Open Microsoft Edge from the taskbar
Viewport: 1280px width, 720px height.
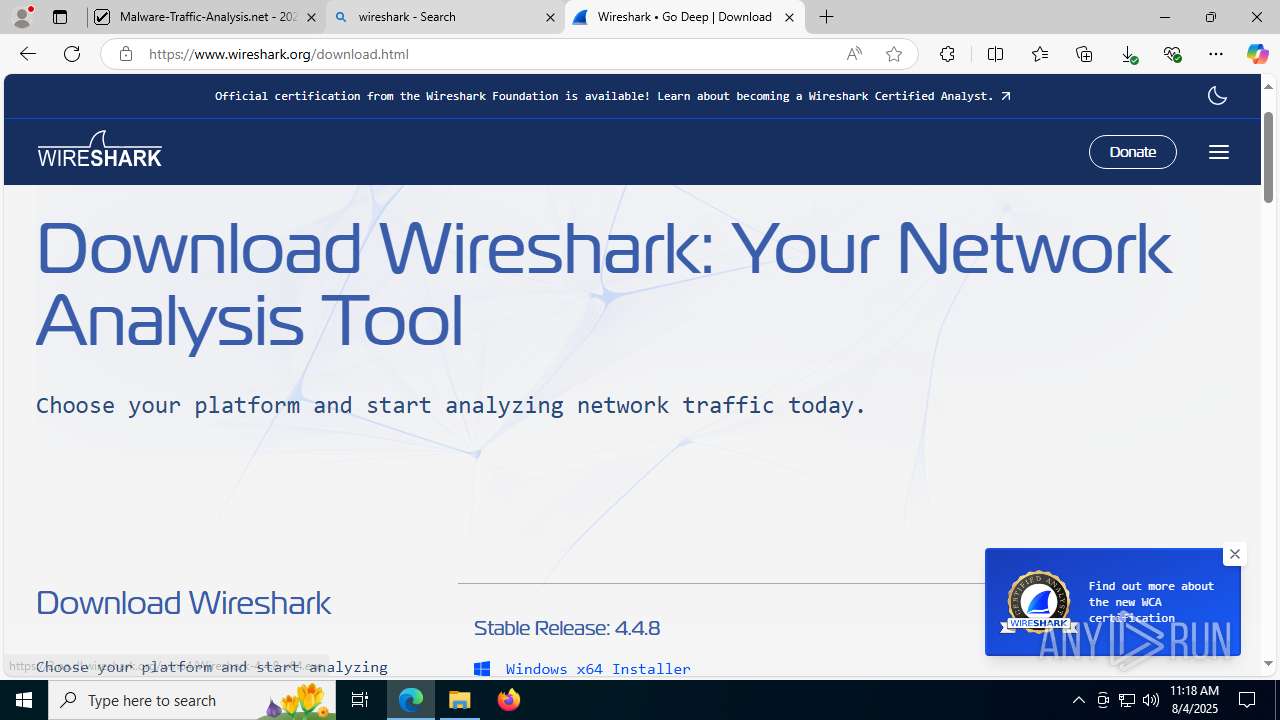point(411,700)
